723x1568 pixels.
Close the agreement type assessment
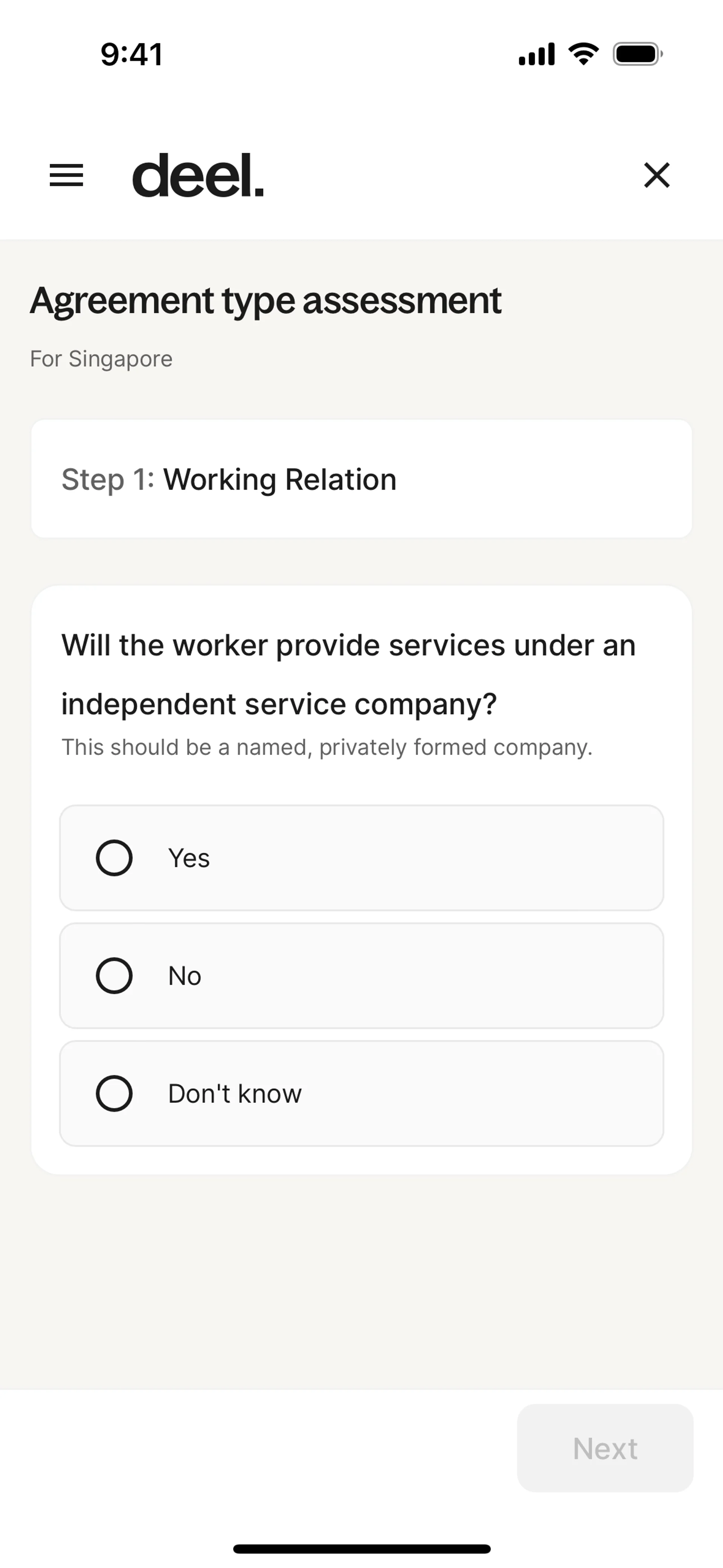coord(656,175)
